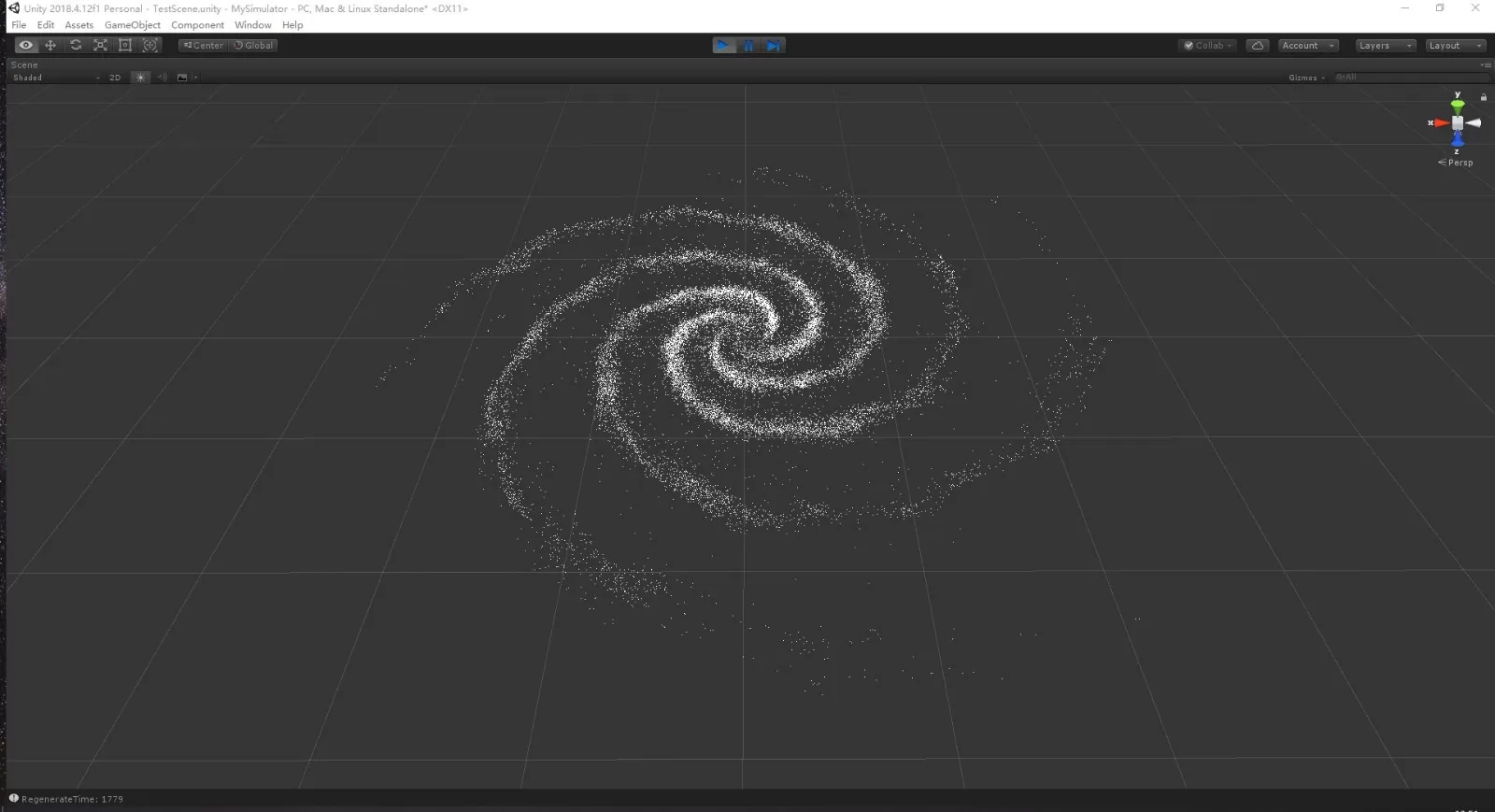The image size is (1495, 812).
Task: Toggle 2D scene view mode
Action: 115,78
